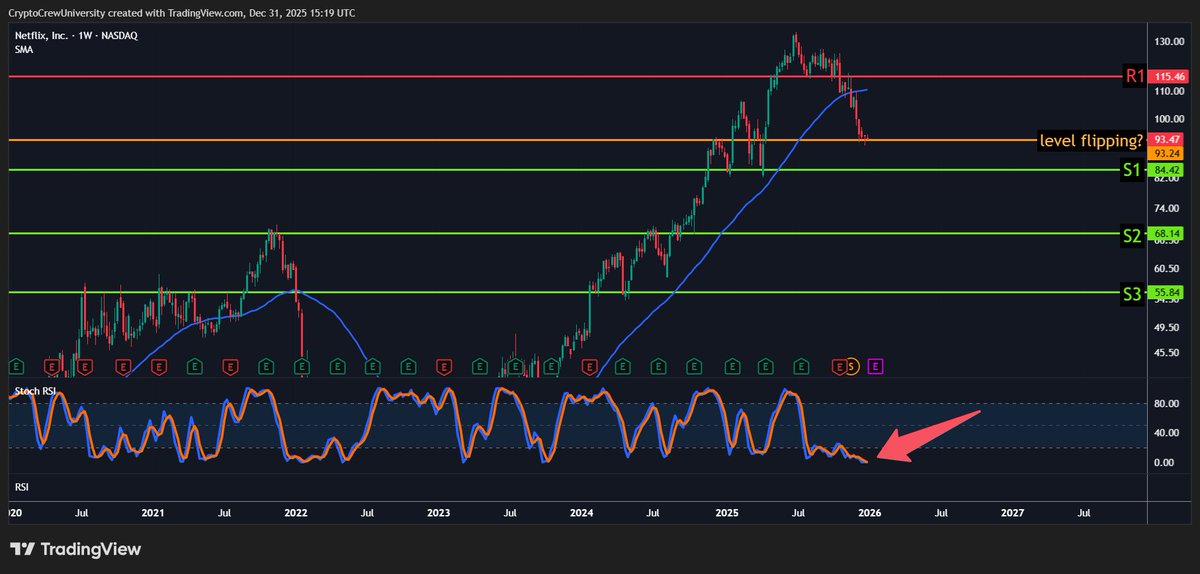
Task: Click the 'level flipping?' annotation text
Action: [x=1092, y=141]
